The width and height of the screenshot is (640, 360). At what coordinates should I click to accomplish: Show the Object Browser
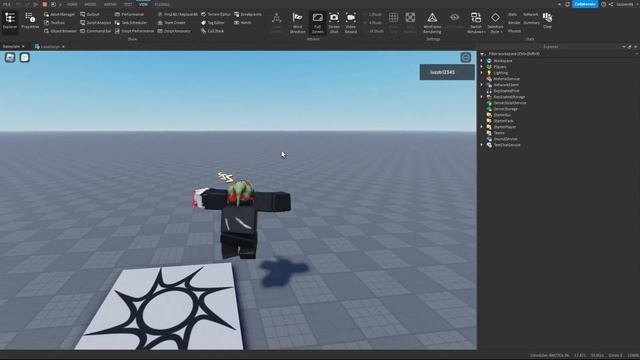(x=60, y=31)
